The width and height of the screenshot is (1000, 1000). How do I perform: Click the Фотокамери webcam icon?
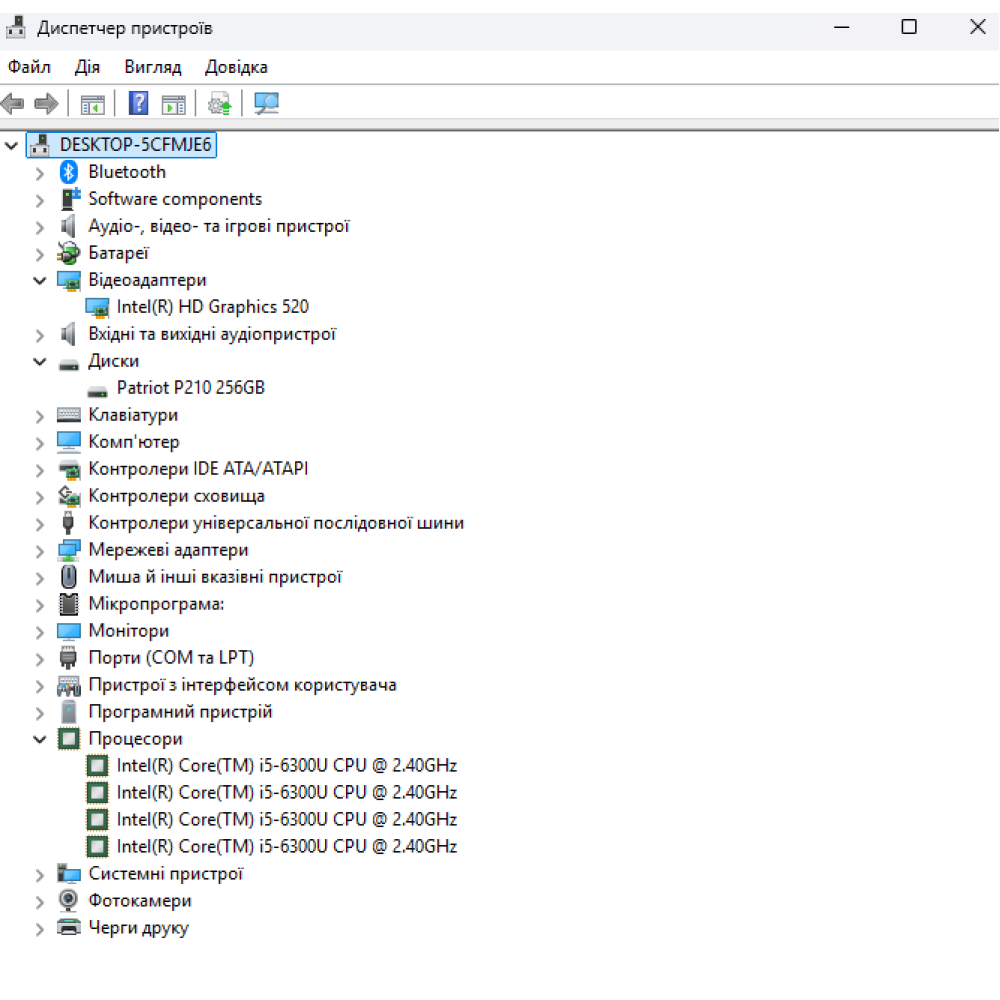pyautogui.click(x=69, y=901)
